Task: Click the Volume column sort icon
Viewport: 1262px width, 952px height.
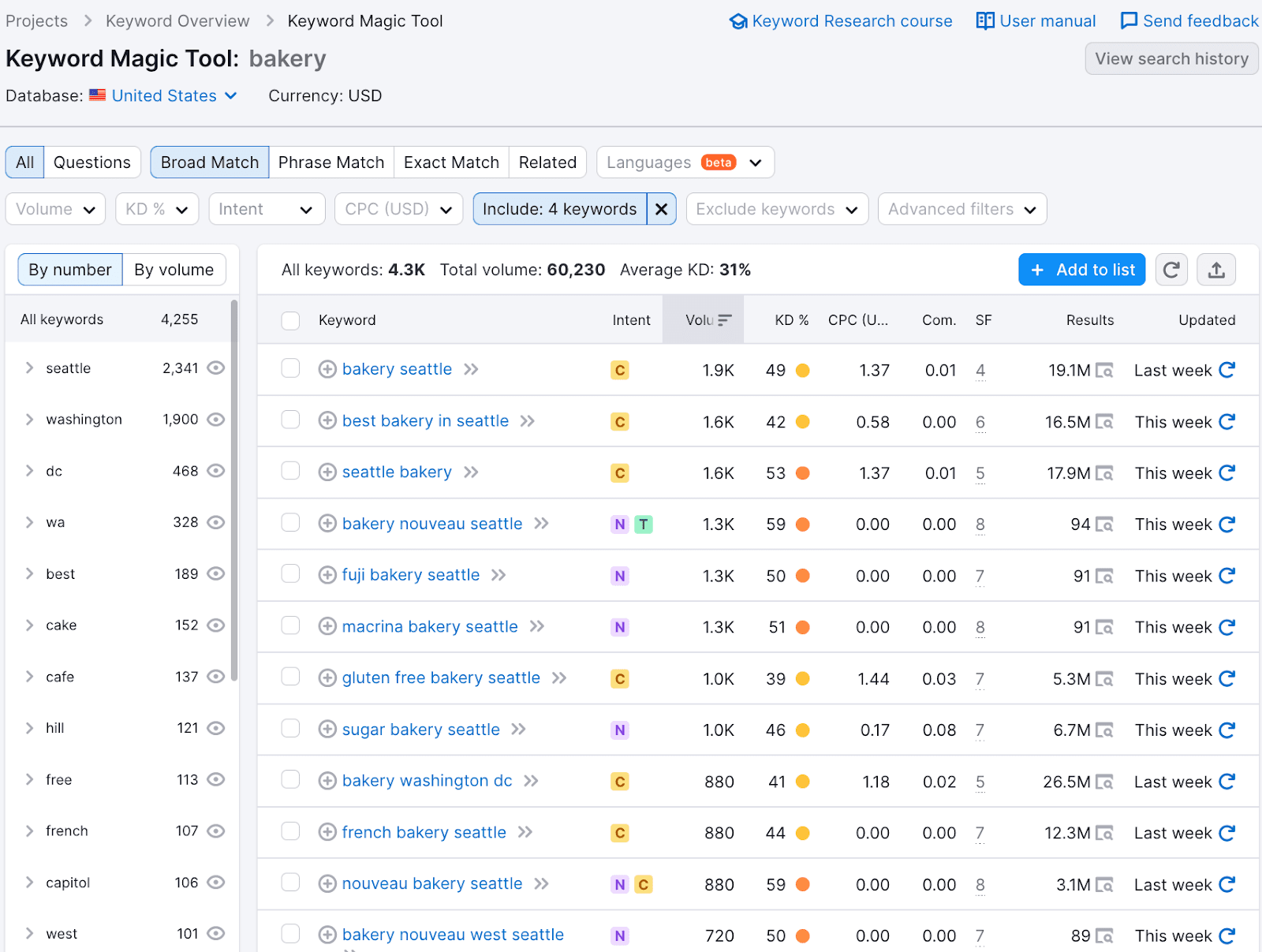Action: pyautogui.click(x=725, y=320)
